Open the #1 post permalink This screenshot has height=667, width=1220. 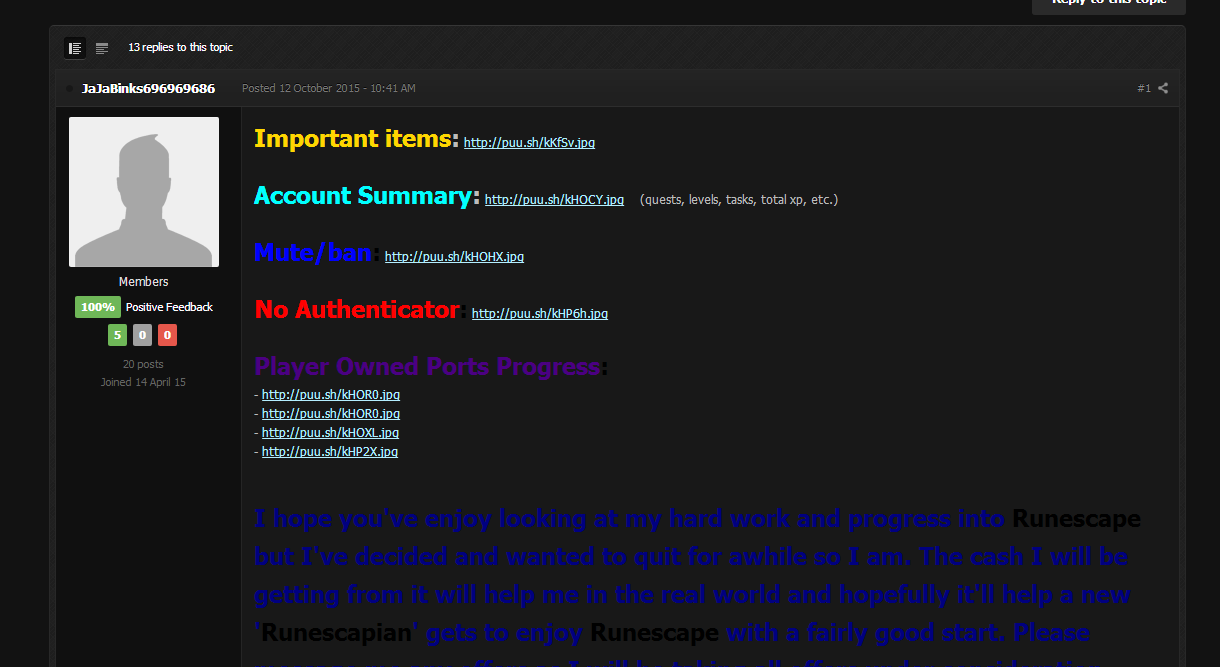point(1144,88)
